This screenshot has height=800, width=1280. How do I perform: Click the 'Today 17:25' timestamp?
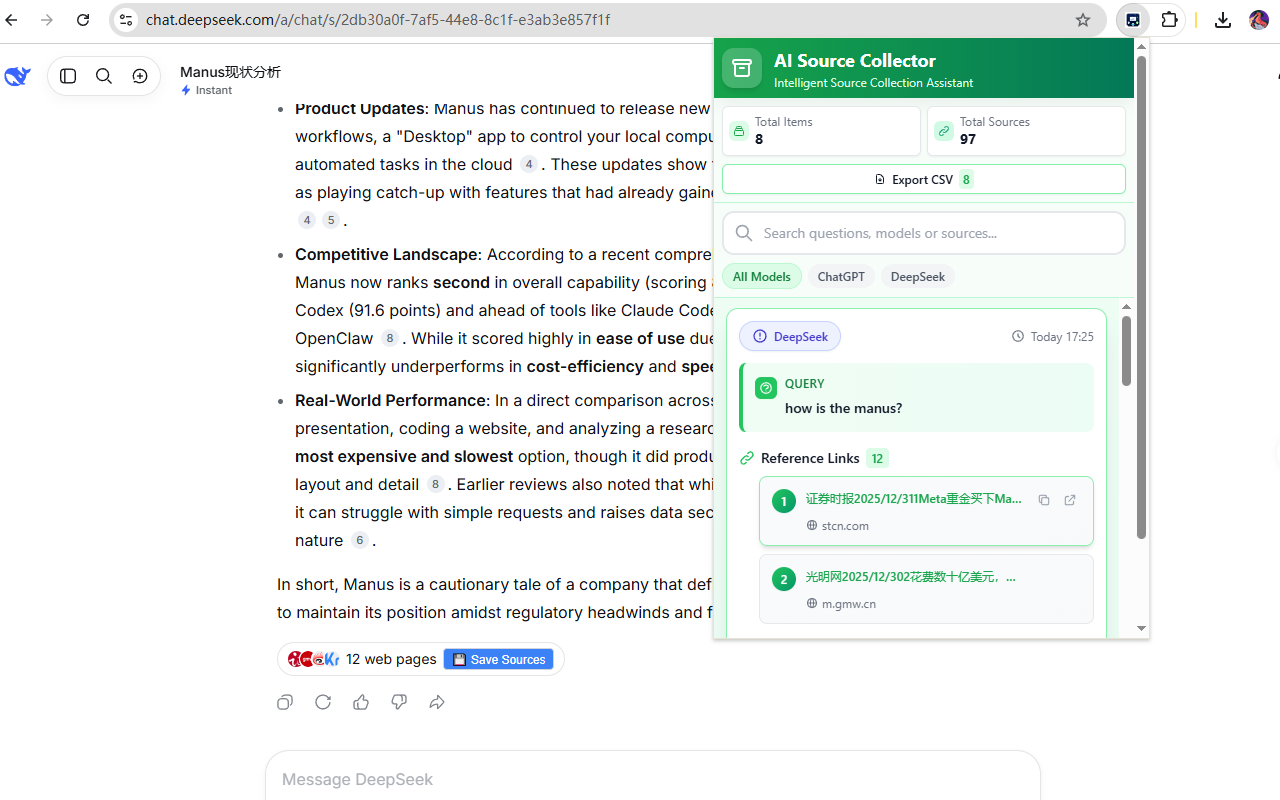pos(1062,337)
